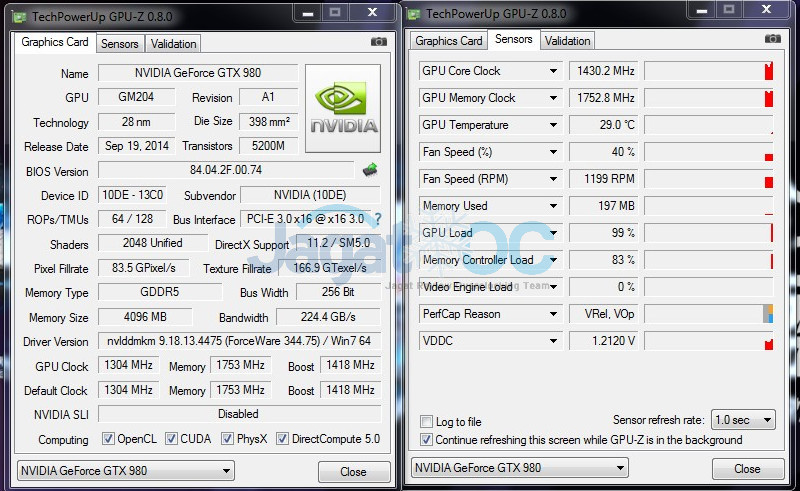Click GPU-Z title icon in right window
The width and height of the screenshot is (800, 491).
click(x=413, y=14)
